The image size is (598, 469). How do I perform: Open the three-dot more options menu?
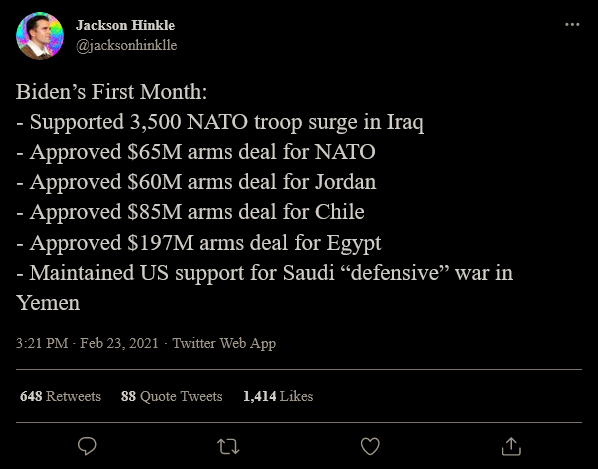pyautogui.click(x=572, y=25)
